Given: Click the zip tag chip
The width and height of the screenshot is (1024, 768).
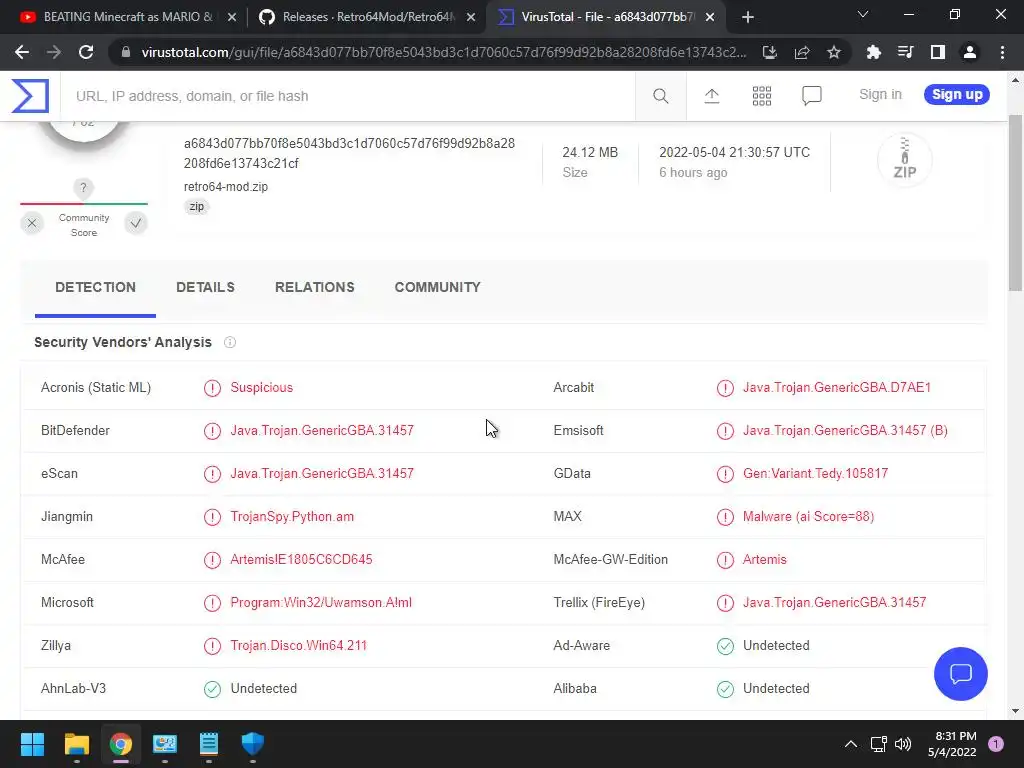Looking at the screenshot, I should click(196, 206).
